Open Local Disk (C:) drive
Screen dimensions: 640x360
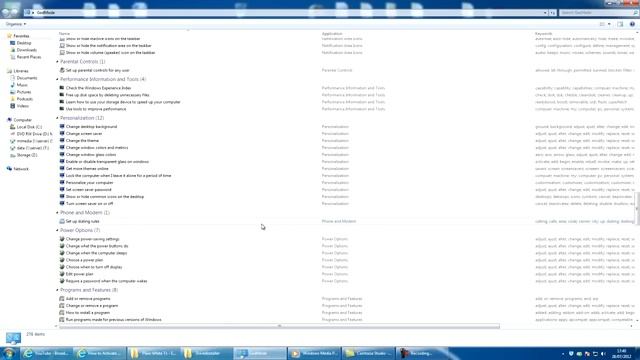tap(29, 127)
